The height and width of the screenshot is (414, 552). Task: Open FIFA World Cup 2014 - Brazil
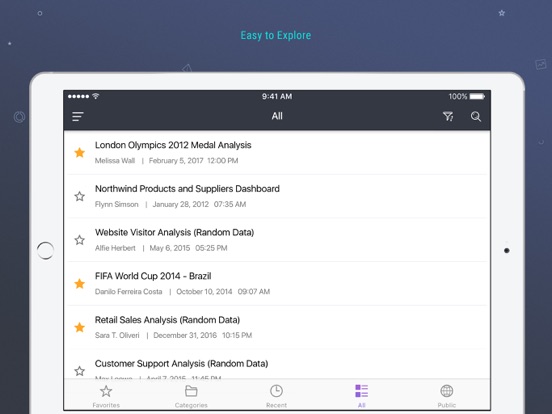coord(277,283)
